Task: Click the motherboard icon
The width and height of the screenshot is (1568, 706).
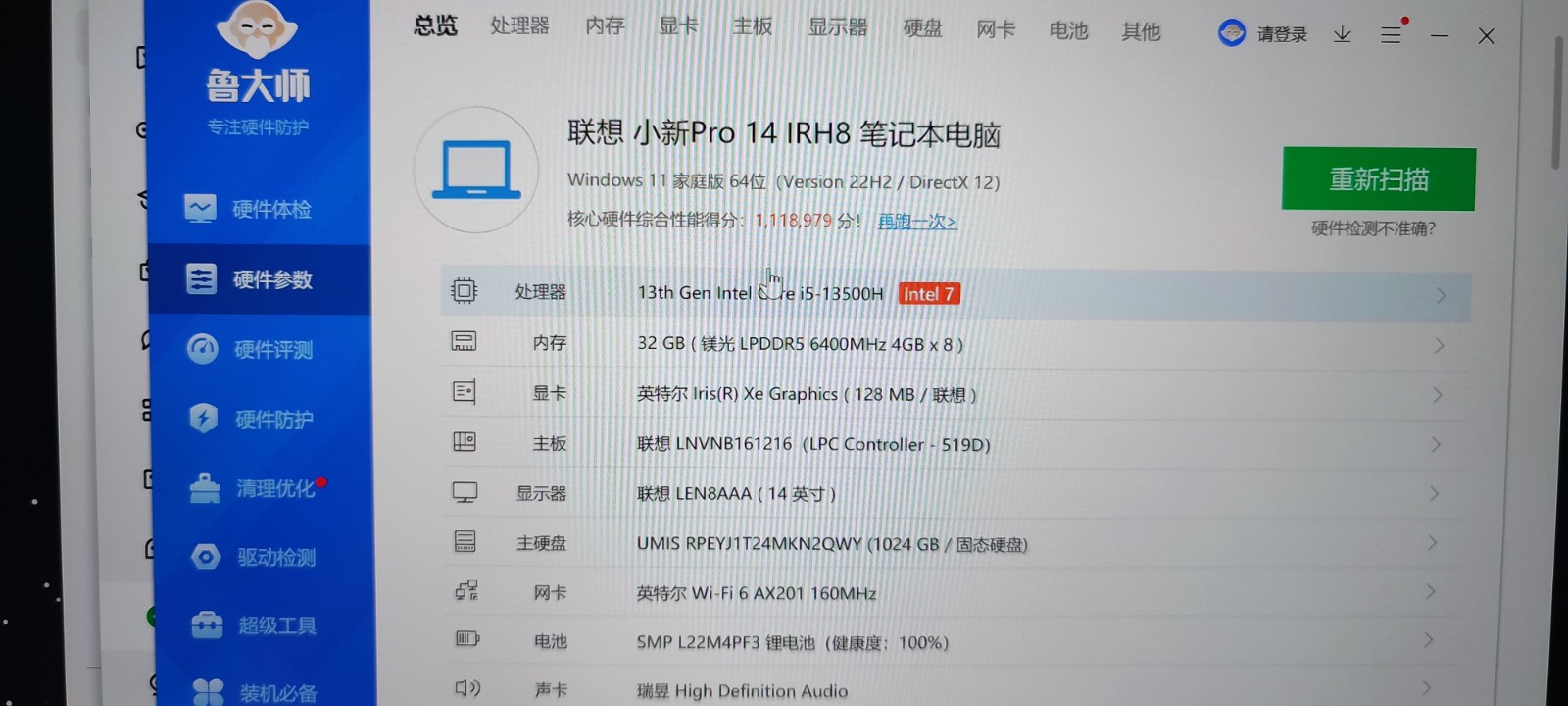Action: tap(465, 442)
